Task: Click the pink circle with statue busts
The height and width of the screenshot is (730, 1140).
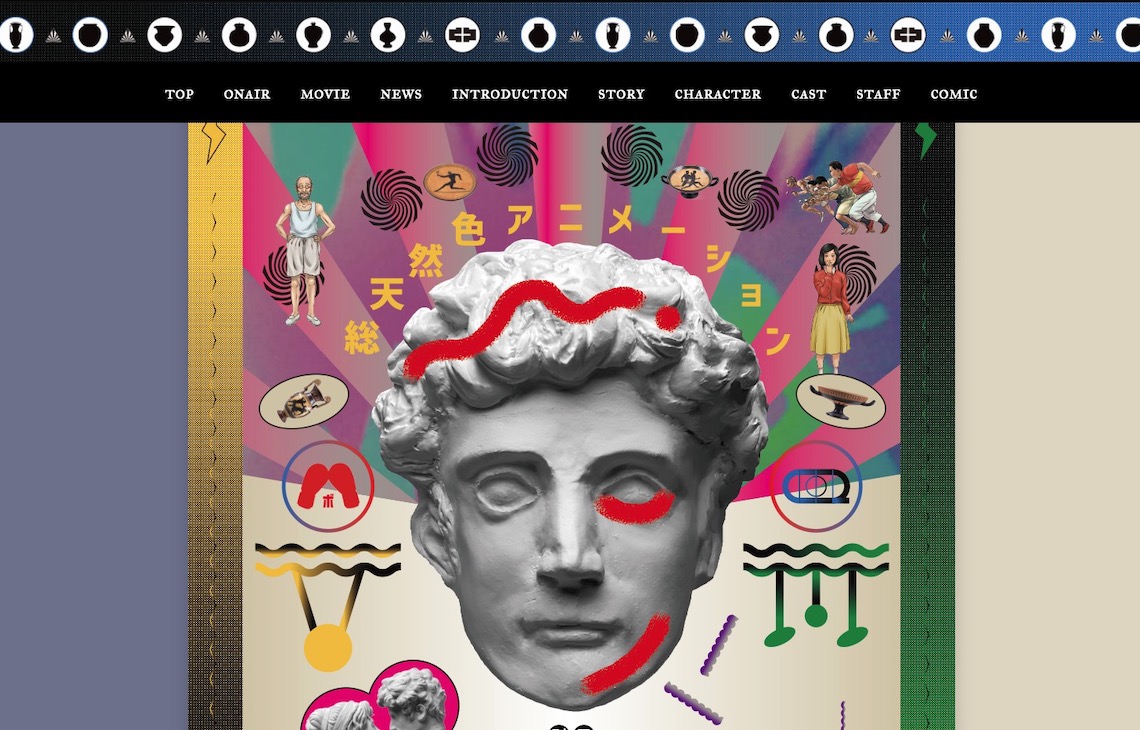Action: click(x=380, y=698)
